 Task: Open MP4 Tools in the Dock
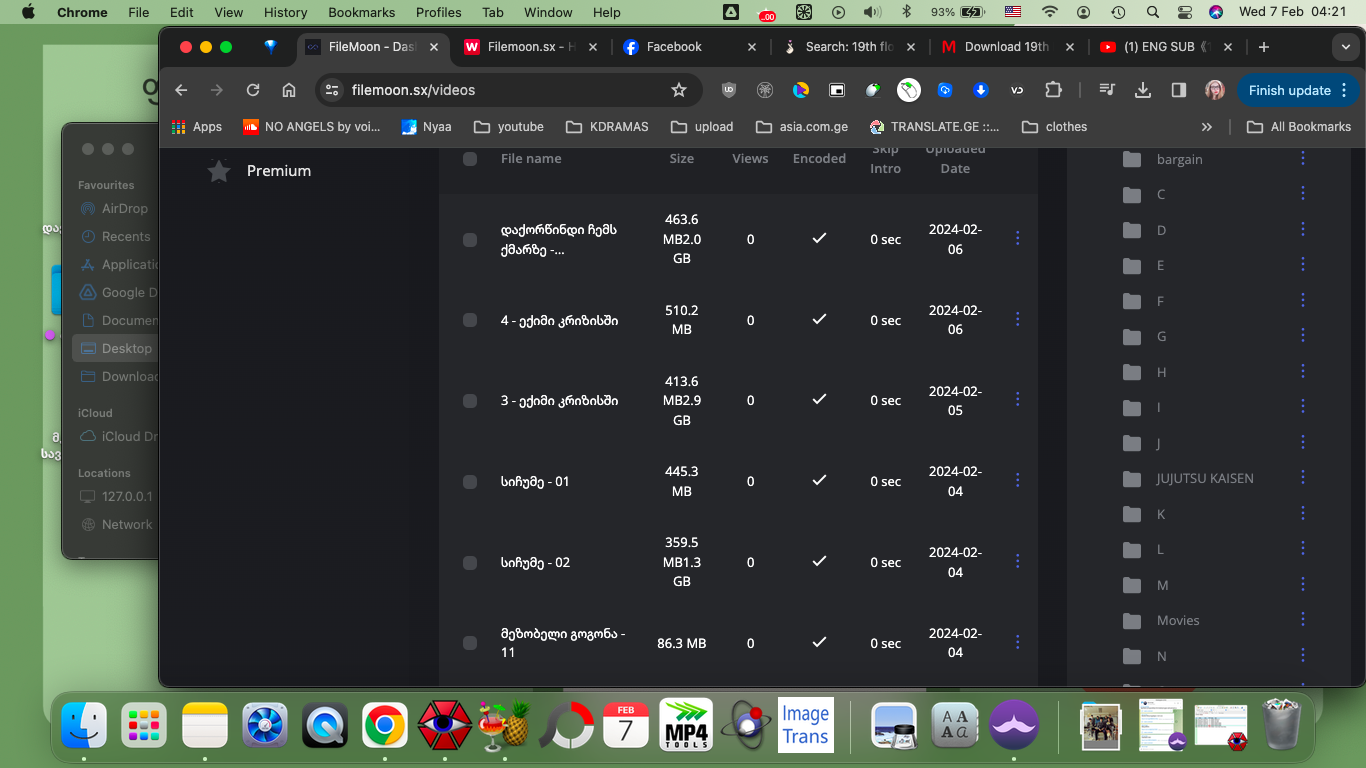coord(686,725)
